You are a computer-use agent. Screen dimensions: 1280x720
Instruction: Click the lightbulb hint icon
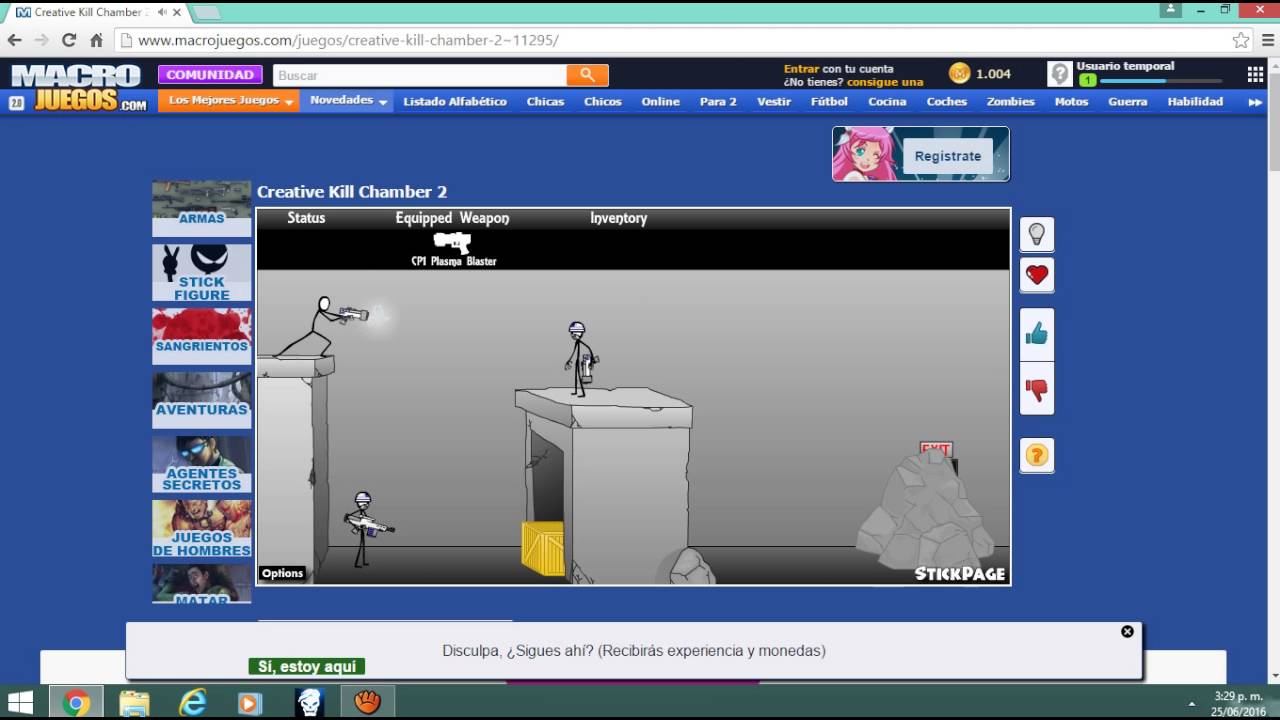(1037, 234)
